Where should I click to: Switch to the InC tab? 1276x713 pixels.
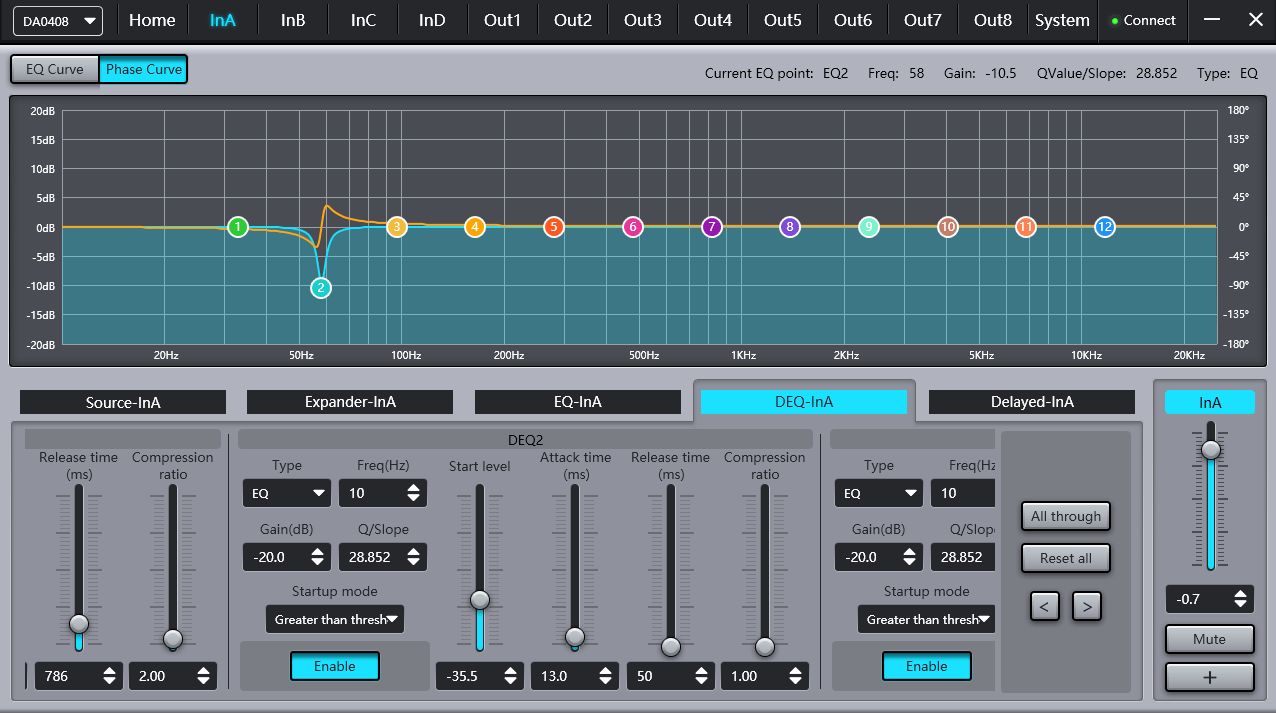coord(363,20)
